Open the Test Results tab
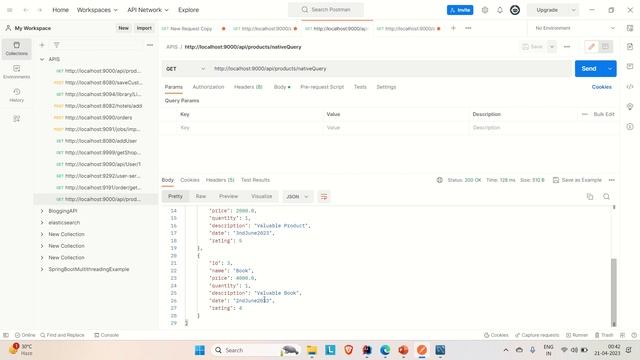 click(256, 180)
